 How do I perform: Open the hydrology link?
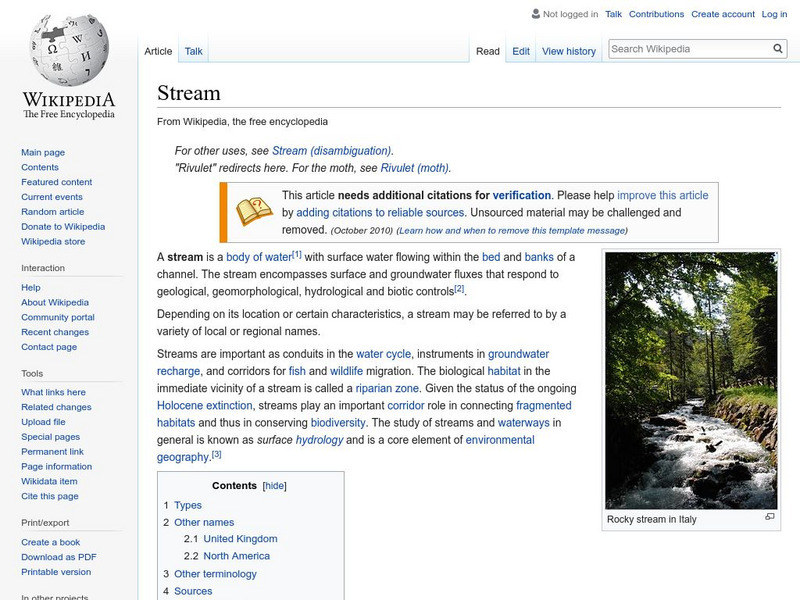(x=319, y=440)
